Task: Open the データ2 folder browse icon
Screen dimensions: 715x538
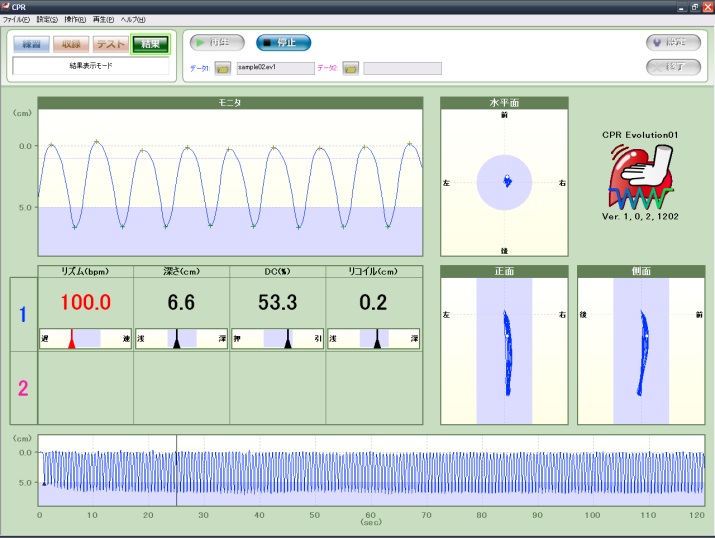Action: click(350, 68)
